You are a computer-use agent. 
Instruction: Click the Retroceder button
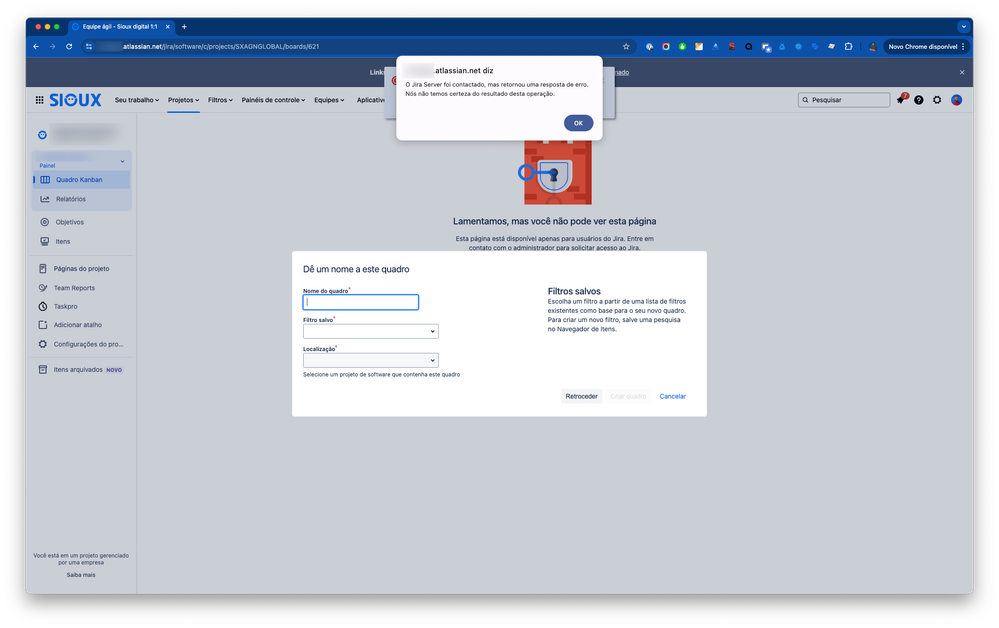[x=581, y=396]
